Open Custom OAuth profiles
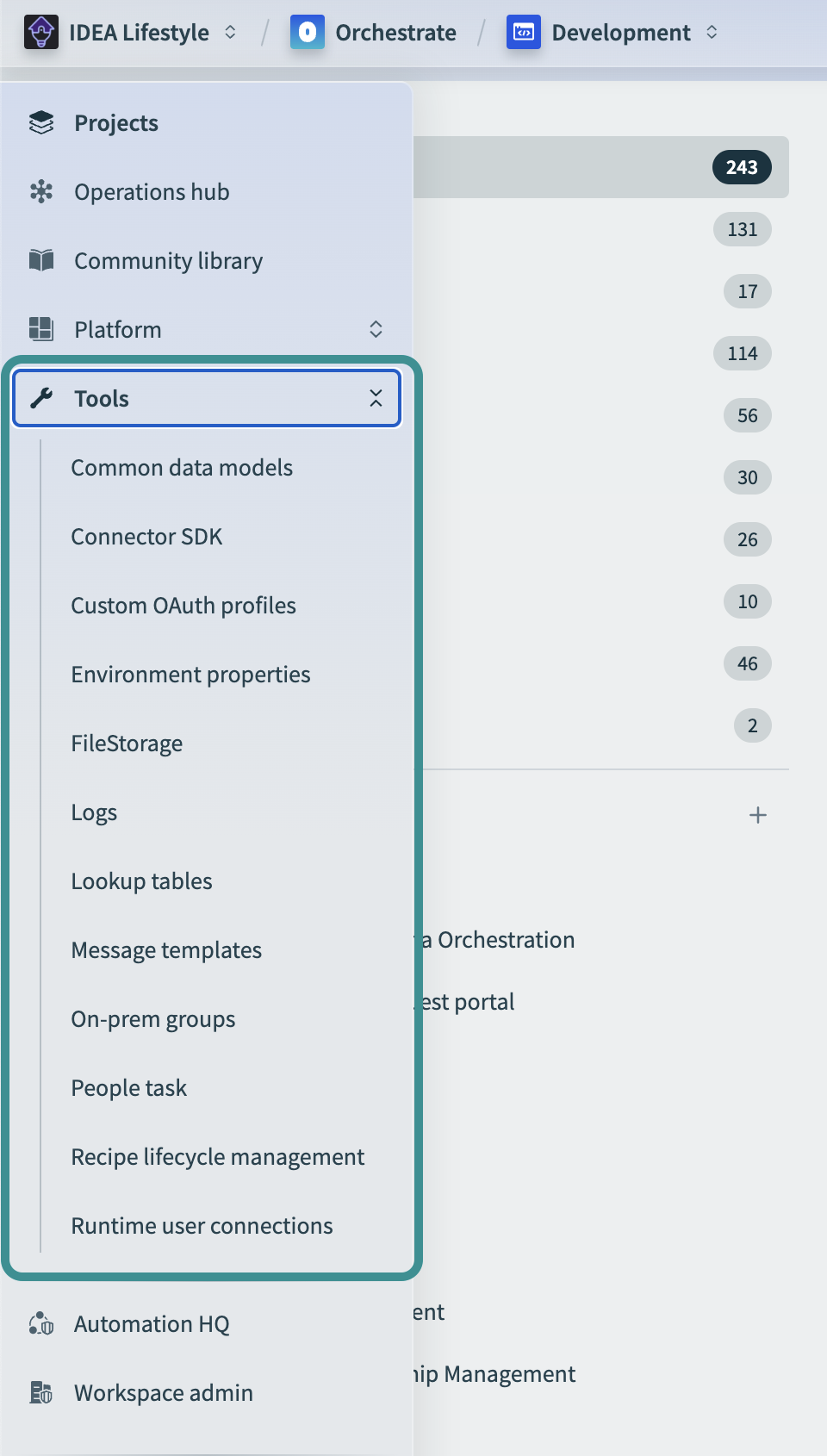Viewport: 827px width, 1456px height. point(183,606)
